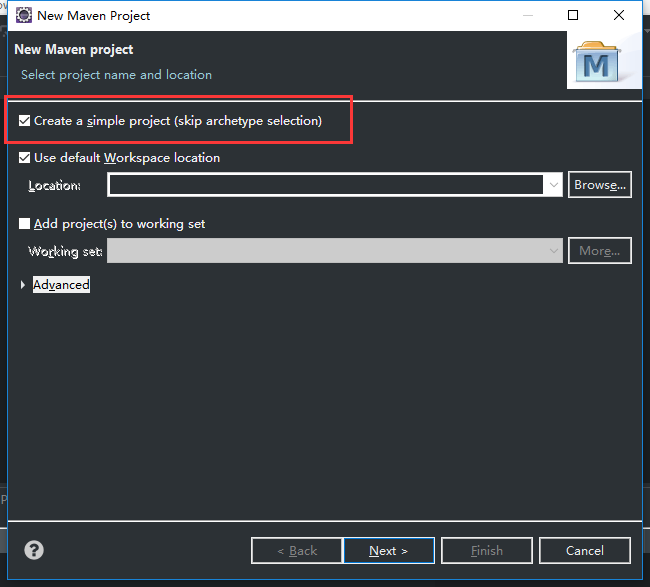The image size is (650, 587).
Task: Uncheck Use default Workspace location
Action: 24,158
